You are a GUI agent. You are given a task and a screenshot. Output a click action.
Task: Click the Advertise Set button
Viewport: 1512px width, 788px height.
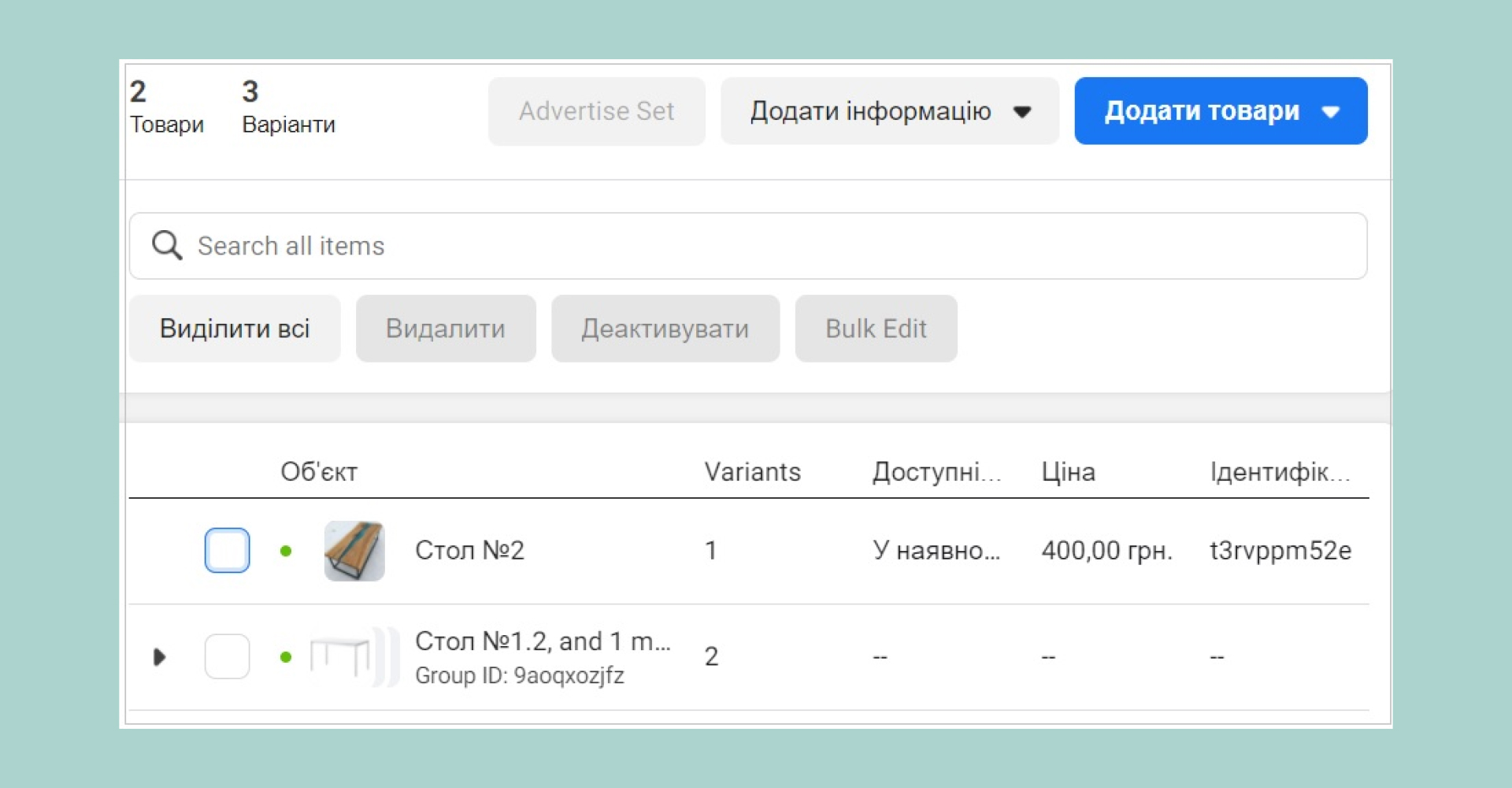click(596, 111)
